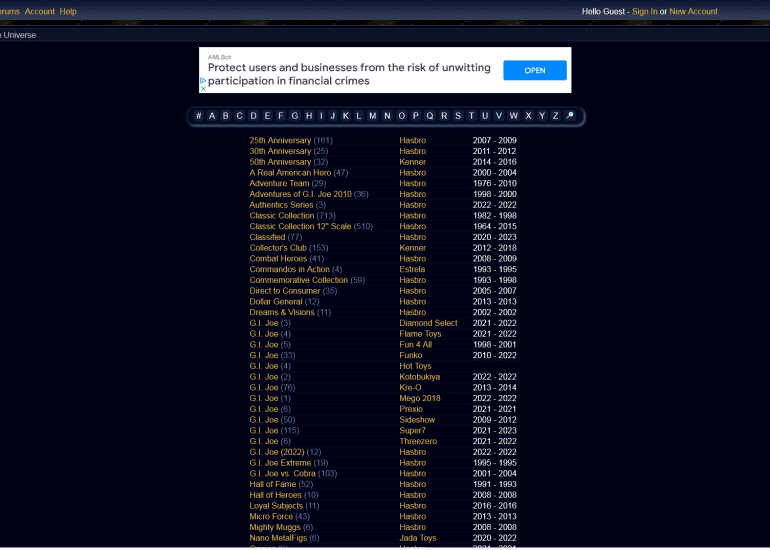Click the Sign In link

(x=644, y=11)
